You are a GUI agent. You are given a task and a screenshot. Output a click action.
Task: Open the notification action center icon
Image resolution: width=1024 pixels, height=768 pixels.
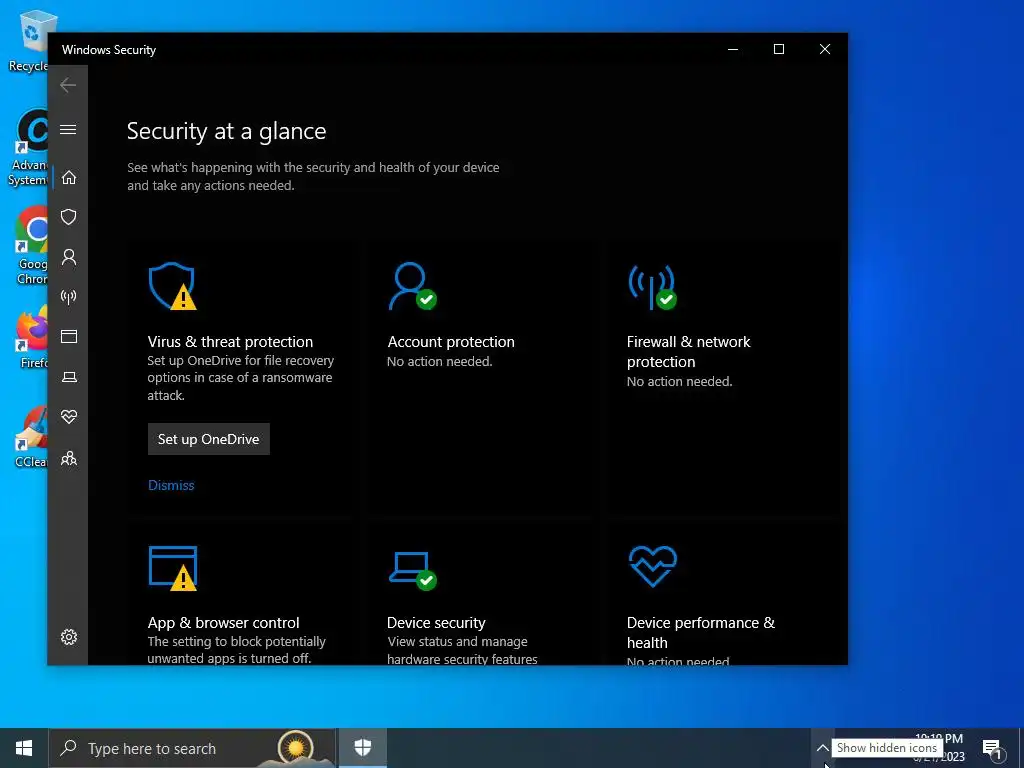coord(991,748)
